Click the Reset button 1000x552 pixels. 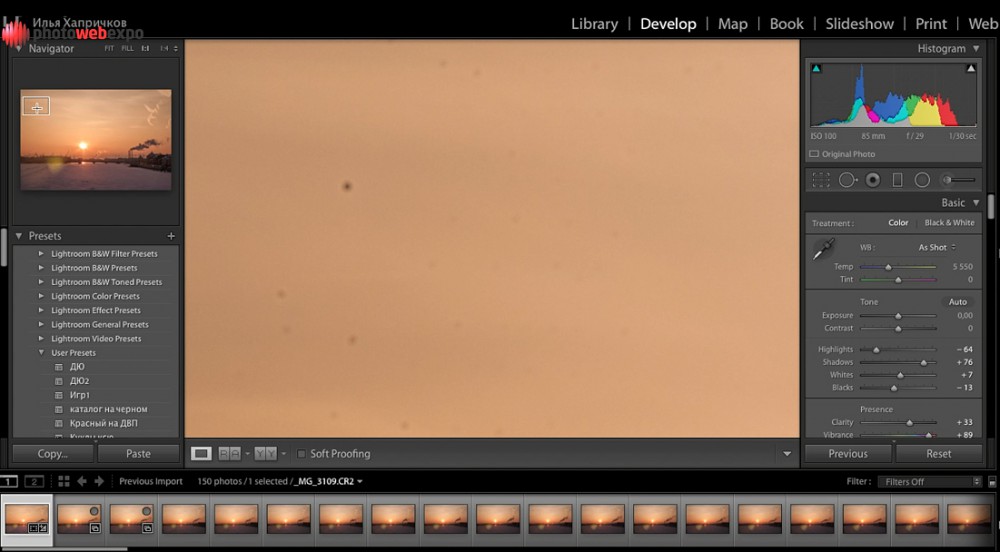click(939, 454)
